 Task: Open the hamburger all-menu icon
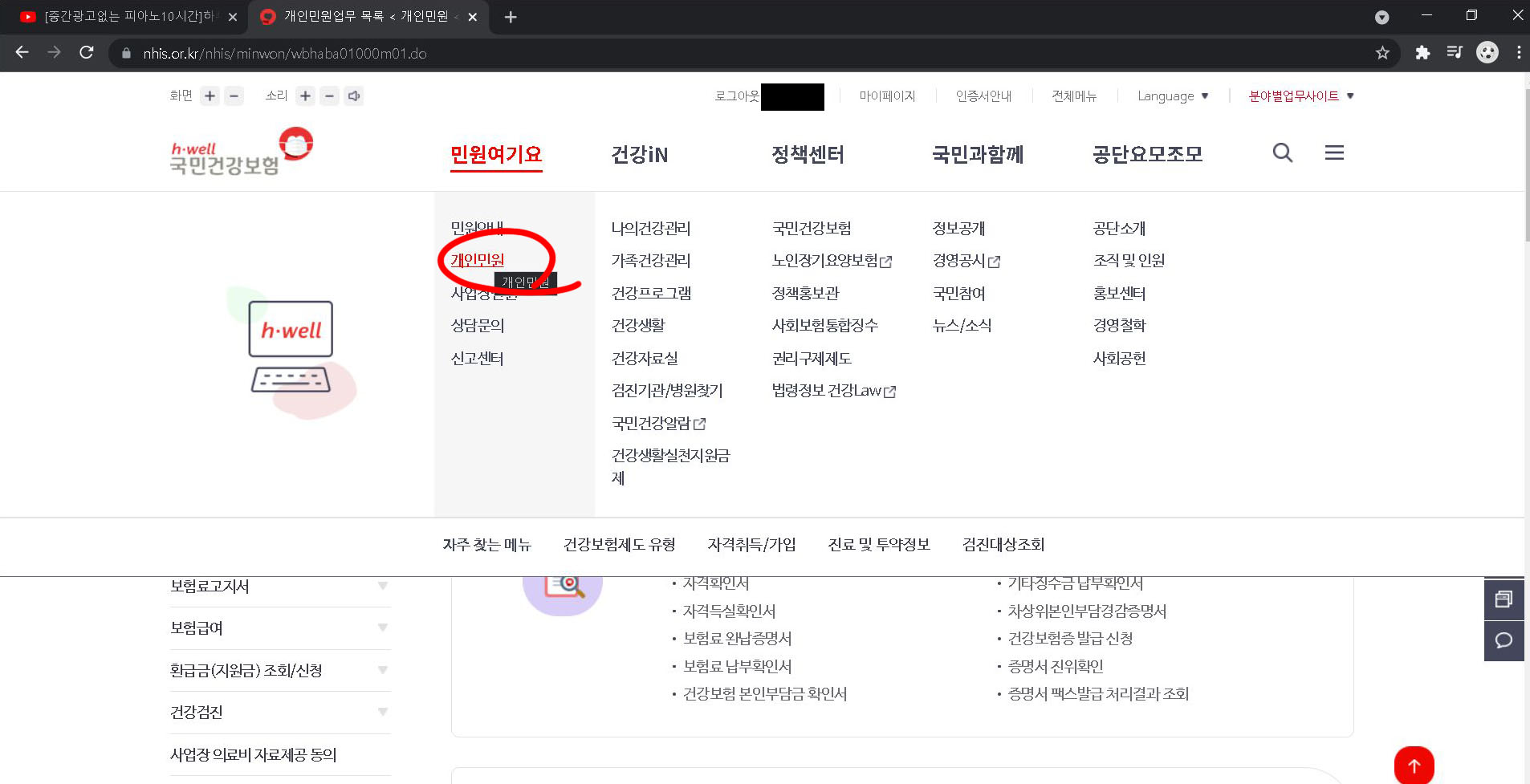tap(1334, 152)
